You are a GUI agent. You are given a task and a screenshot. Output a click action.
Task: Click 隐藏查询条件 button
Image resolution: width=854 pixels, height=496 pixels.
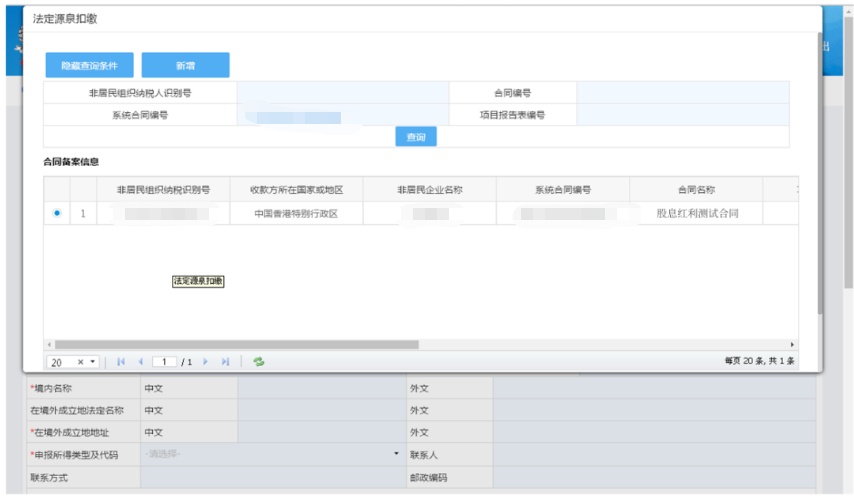[x=89, y=65]
